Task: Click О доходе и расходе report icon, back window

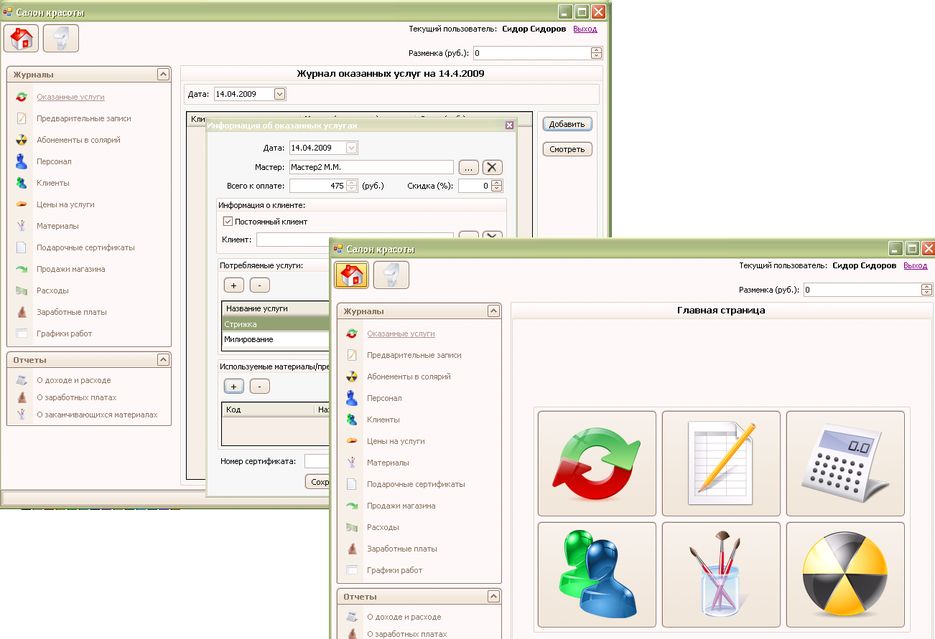Action: pos(21,380)
